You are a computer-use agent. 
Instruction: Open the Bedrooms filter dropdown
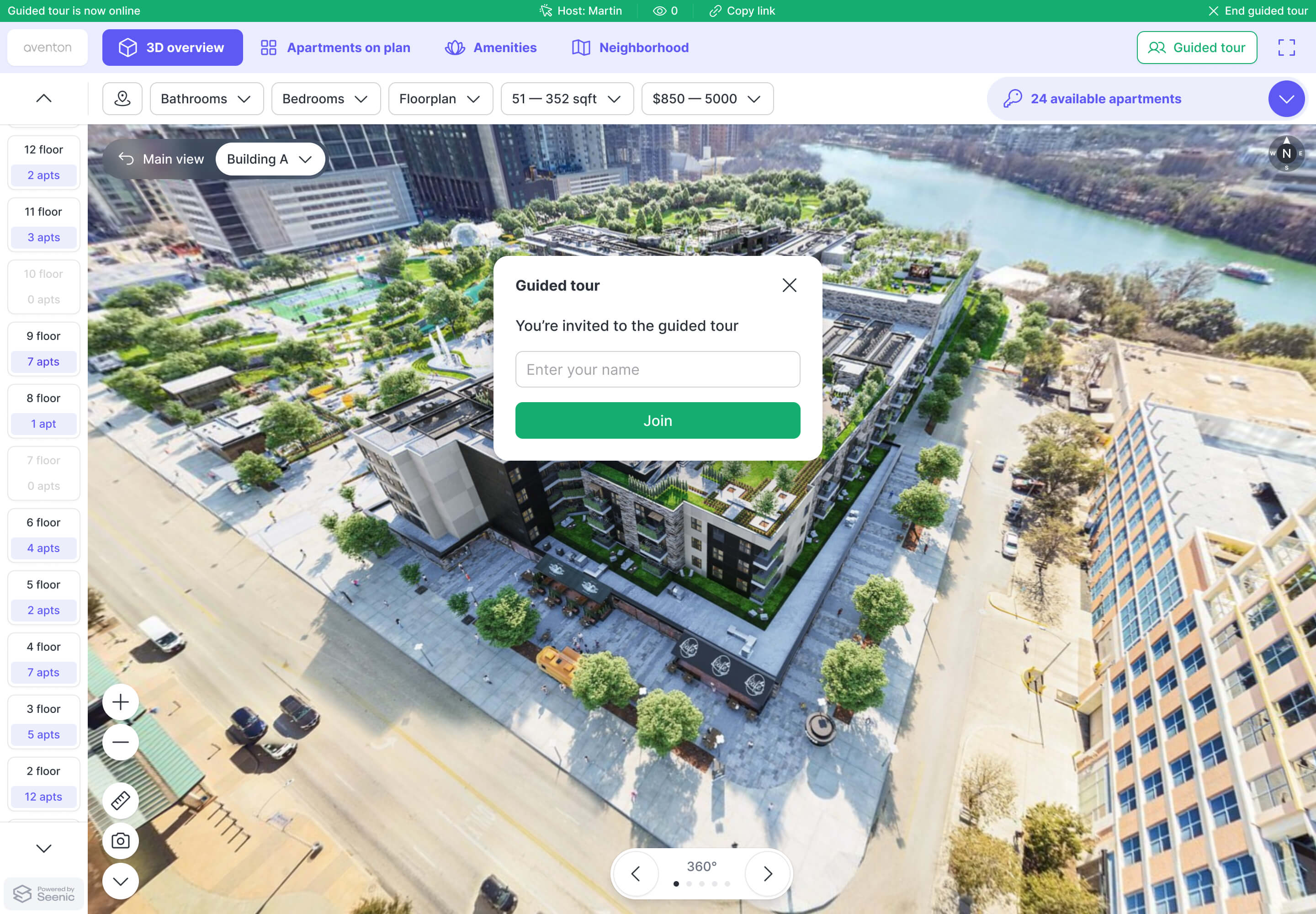coord(325,99)
